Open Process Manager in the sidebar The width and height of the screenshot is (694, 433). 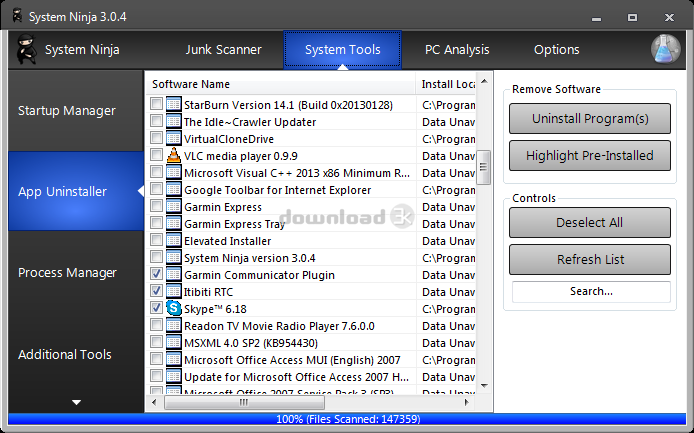tap(76, 272)
